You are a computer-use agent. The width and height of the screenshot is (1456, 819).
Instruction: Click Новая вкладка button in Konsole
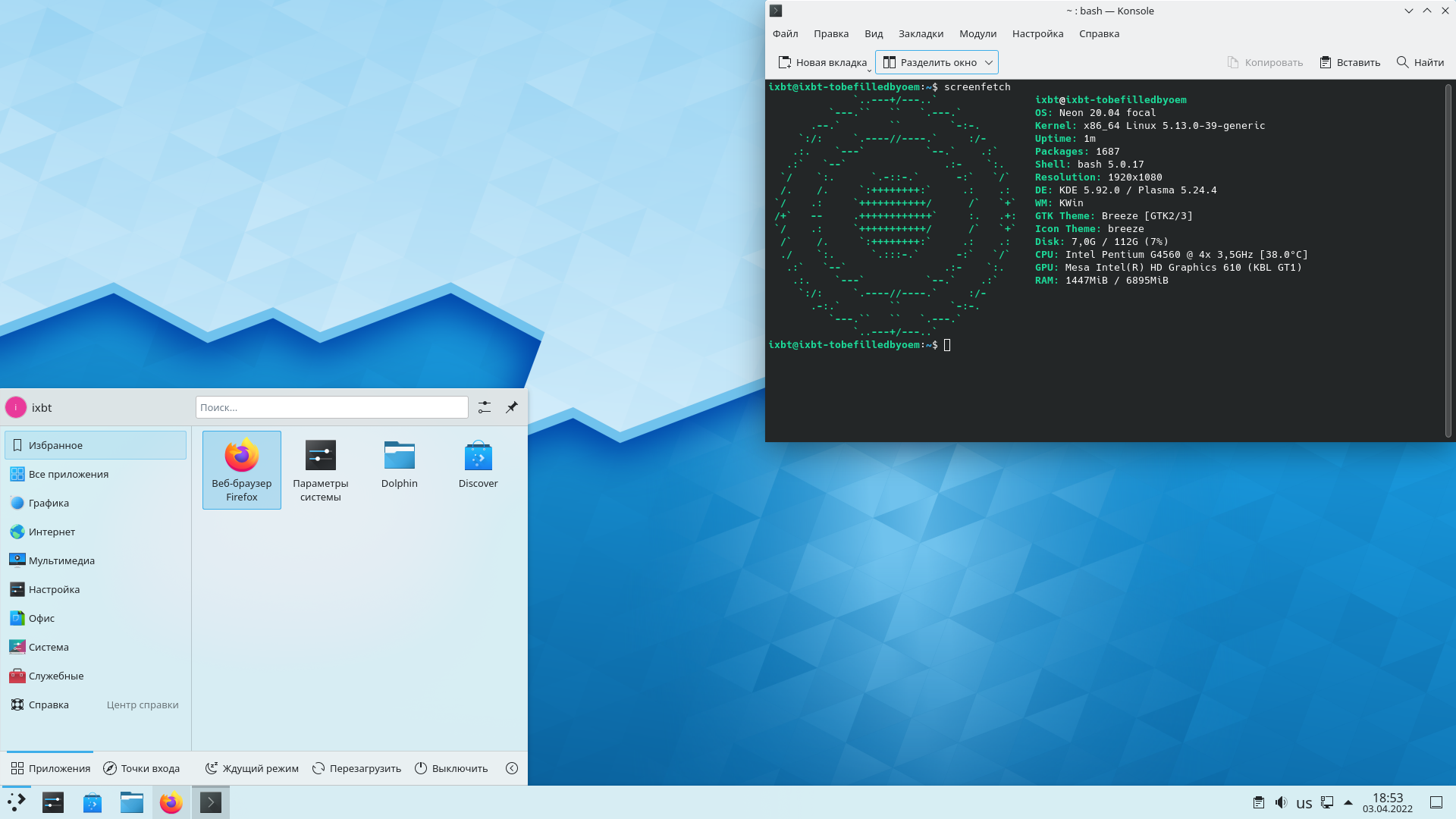[x=819, y=62]
